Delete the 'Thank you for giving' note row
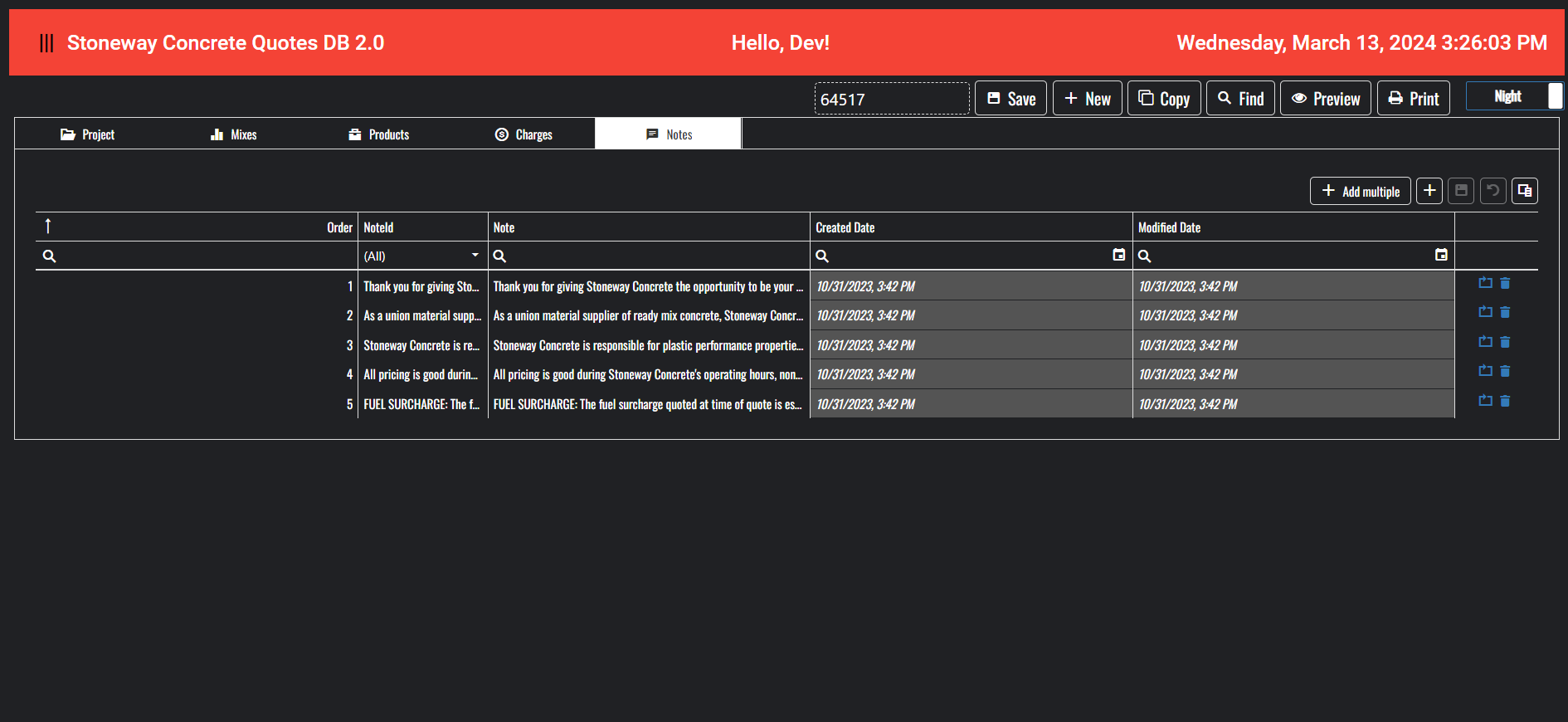Screen dimensions: 1568x722 (x=1505, y=283)
